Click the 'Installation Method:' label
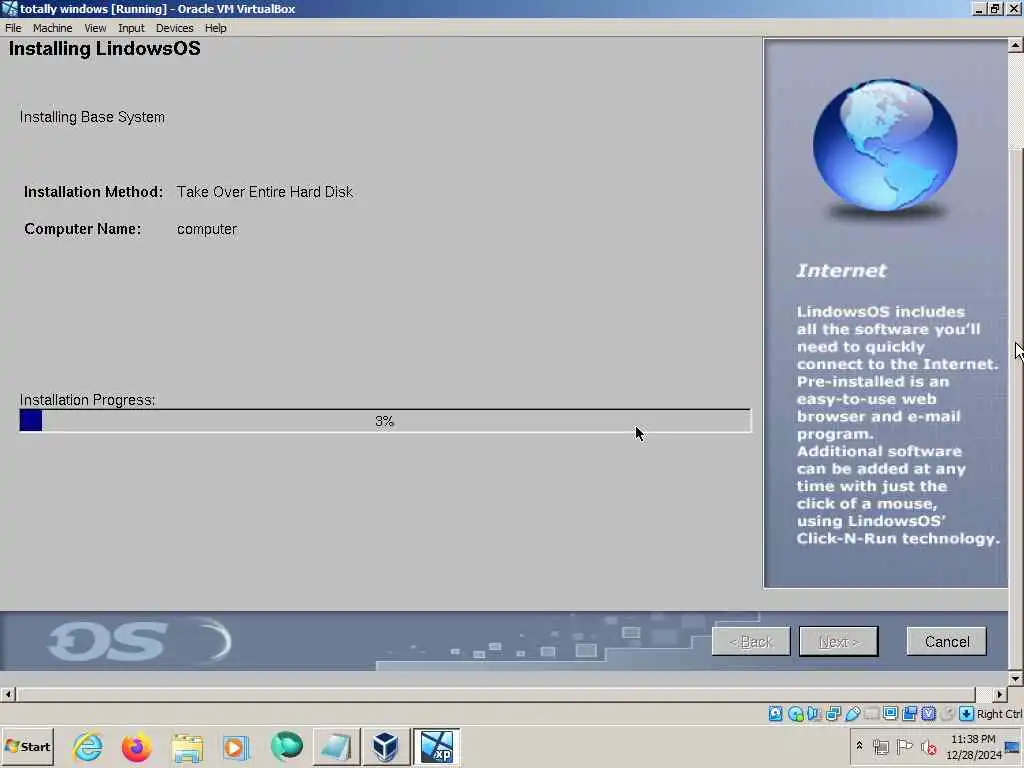 pyautogui.click(x=93, y=192)
